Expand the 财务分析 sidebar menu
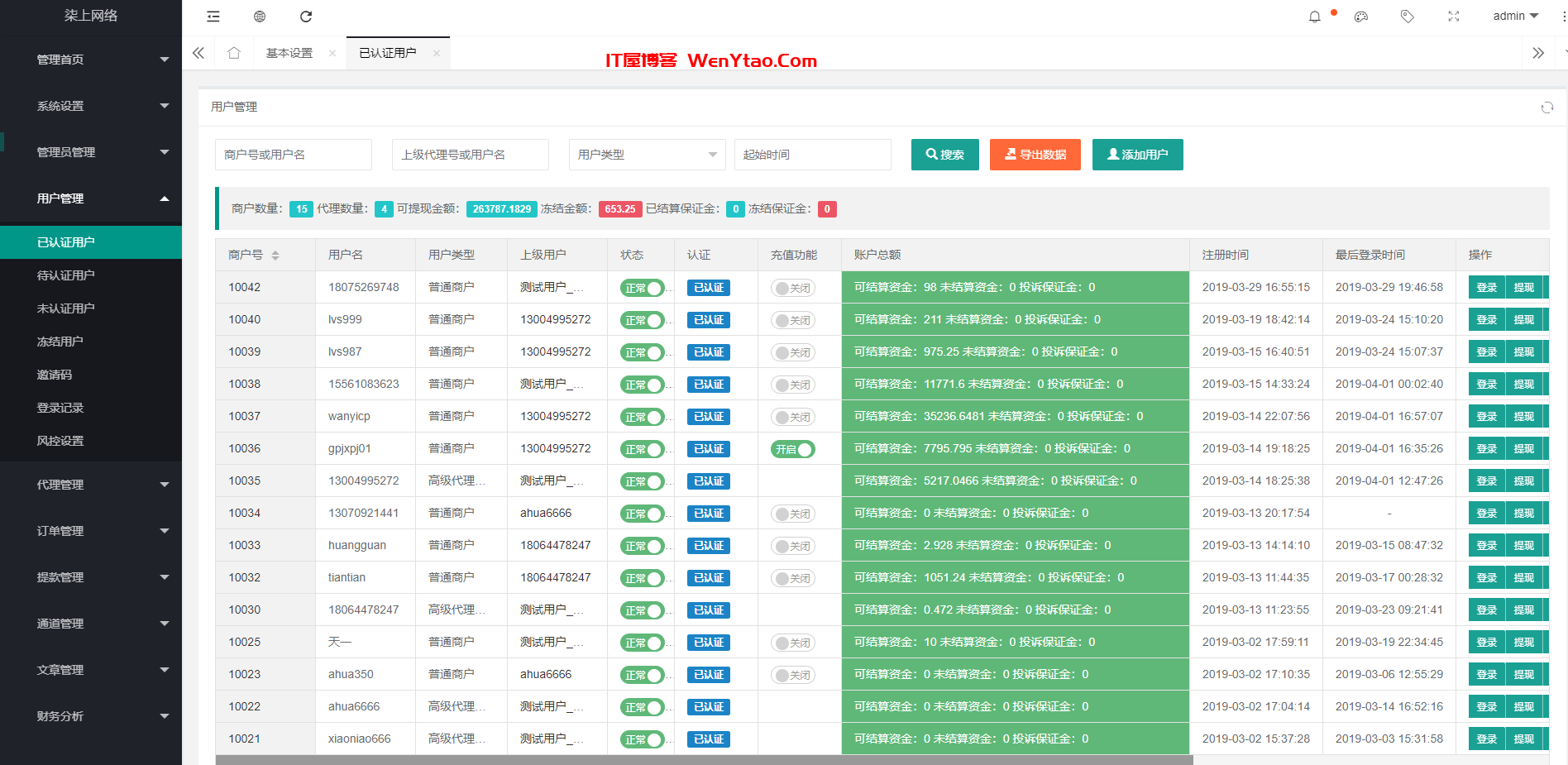This screenshot has width=1568, height=765. pos(91,716)
